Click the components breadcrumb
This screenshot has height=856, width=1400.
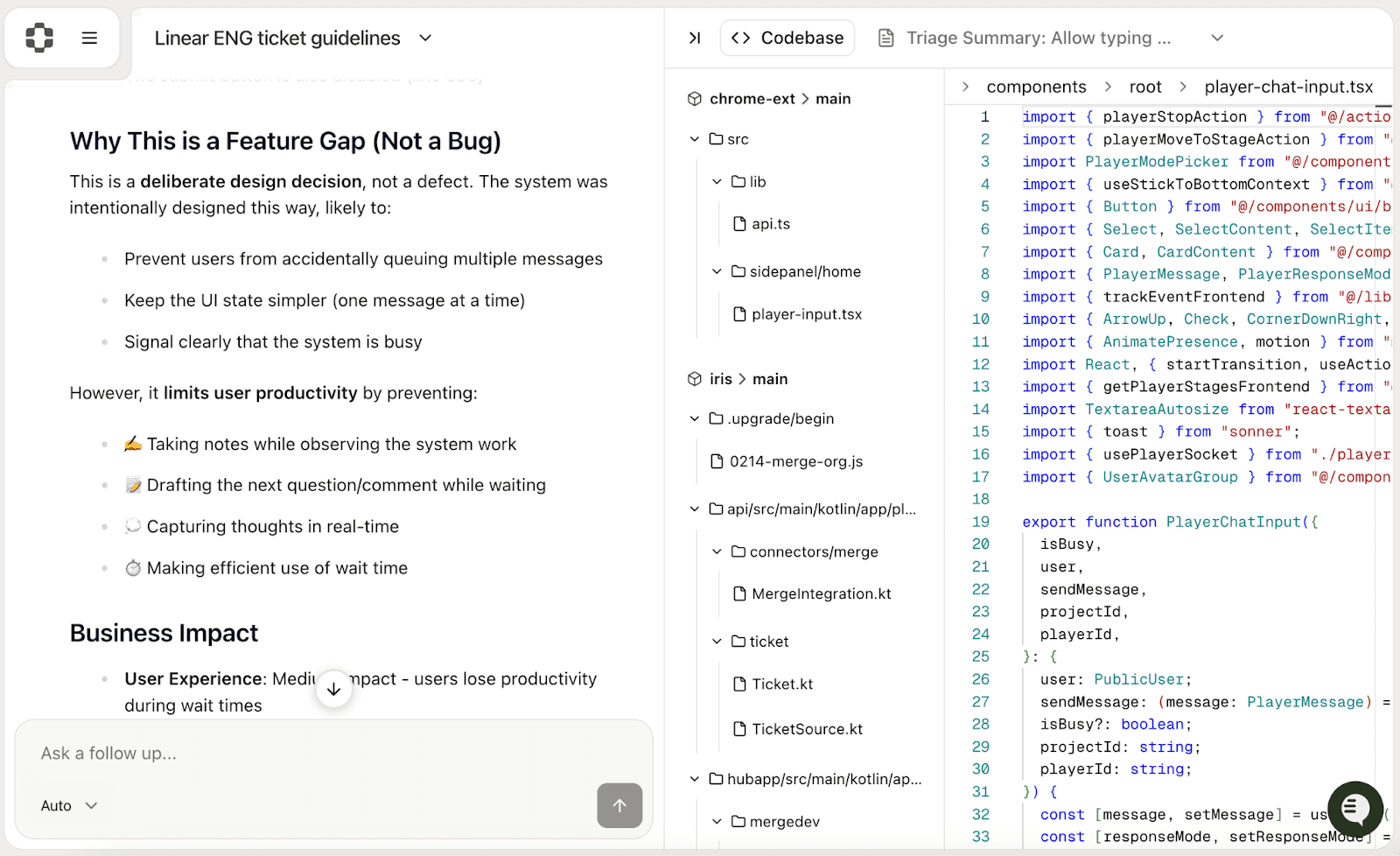point(1036,87)
